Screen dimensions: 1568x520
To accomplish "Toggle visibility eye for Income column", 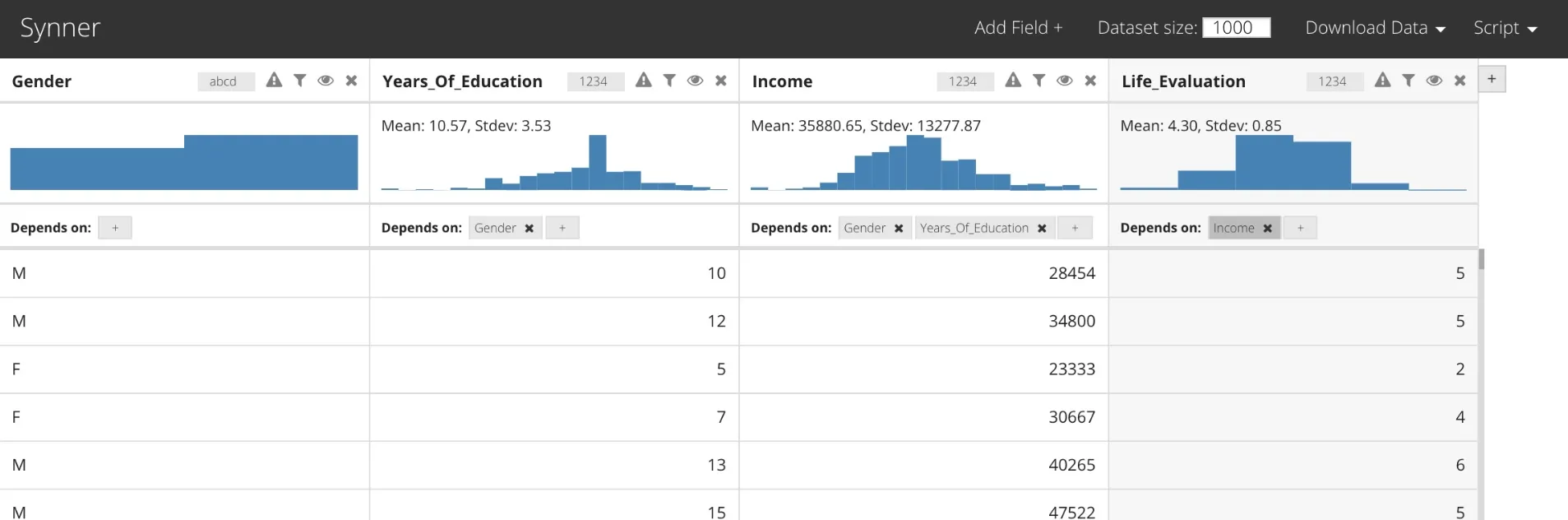I will click(1065, 80).
